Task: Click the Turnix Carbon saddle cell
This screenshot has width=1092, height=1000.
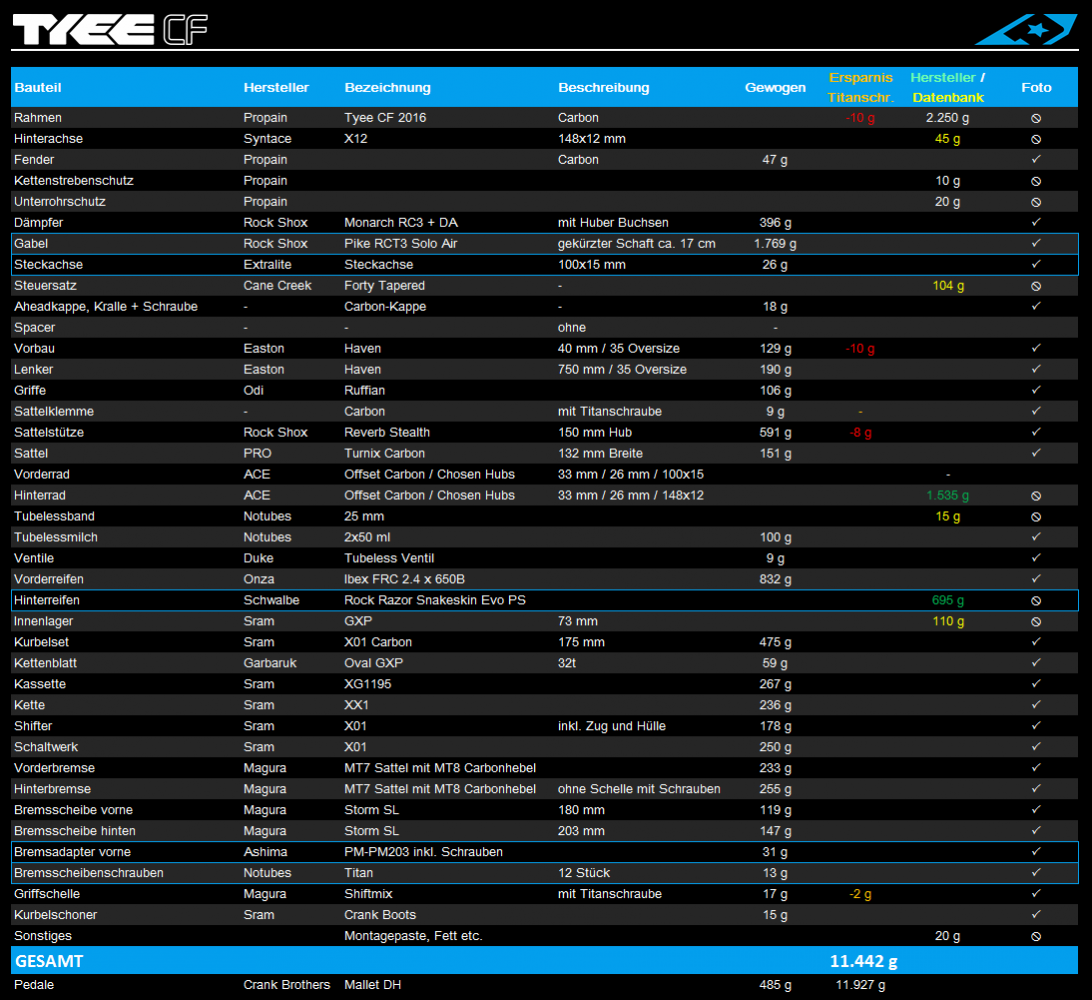Action: click(x=384, y=453)
